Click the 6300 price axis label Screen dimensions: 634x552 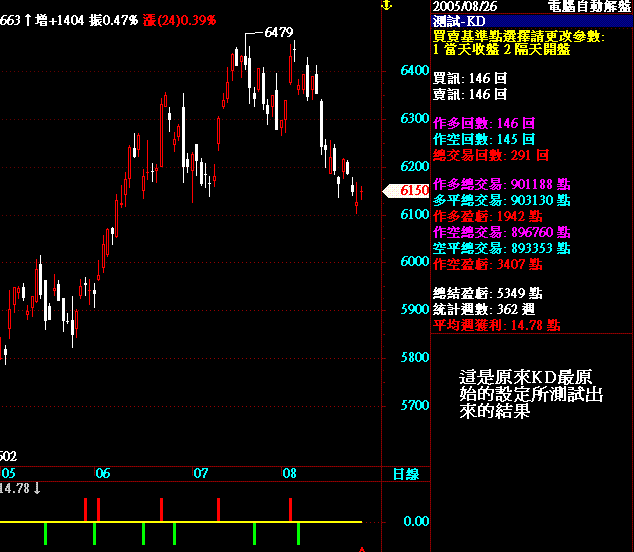click(x=414, y=118)
